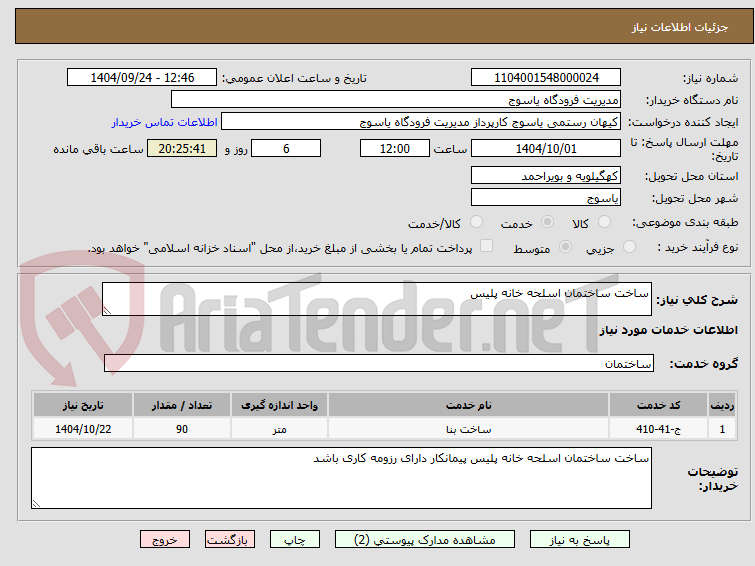Image resolution: width=755 pixels, height=566 pixels.
Task: Click service name cell ساخت بنا
Action: pyautogui.click(x=468, y=429)
